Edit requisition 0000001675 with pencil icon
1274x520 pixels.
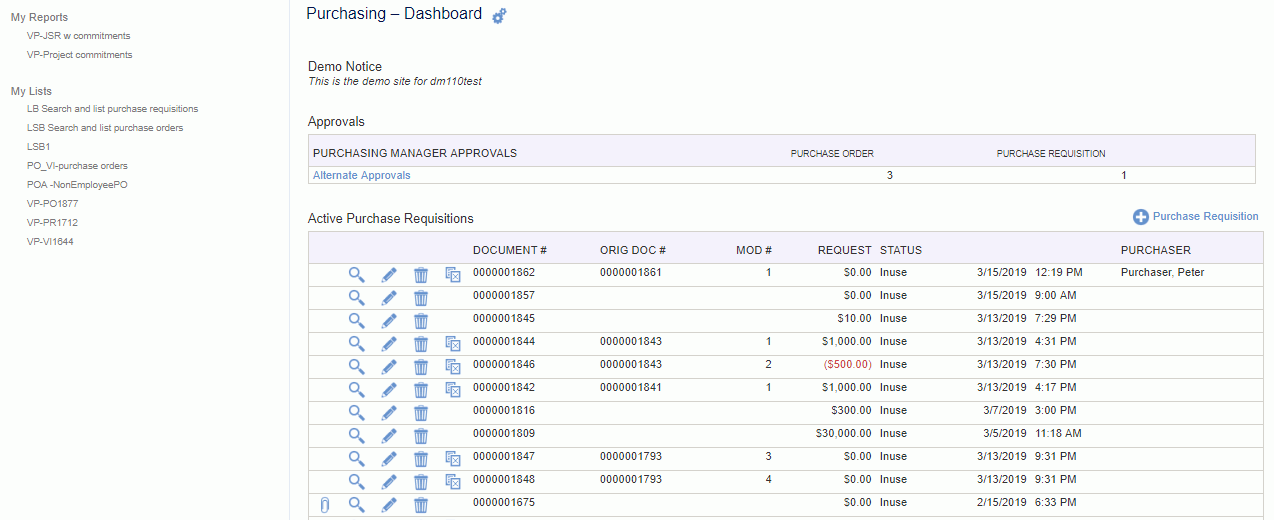389,504
